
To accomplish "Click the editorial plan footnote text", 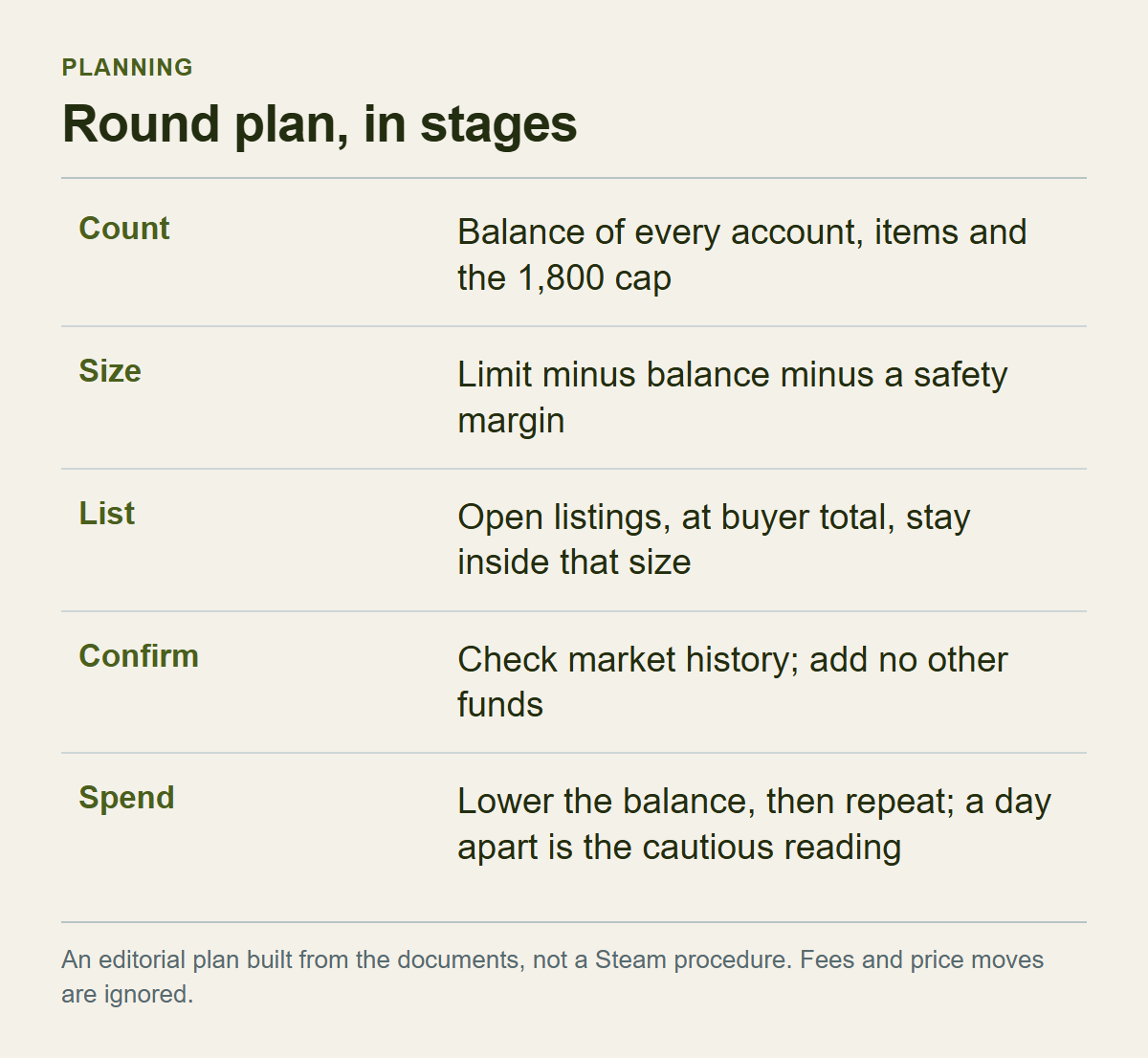I will point(553,977).
